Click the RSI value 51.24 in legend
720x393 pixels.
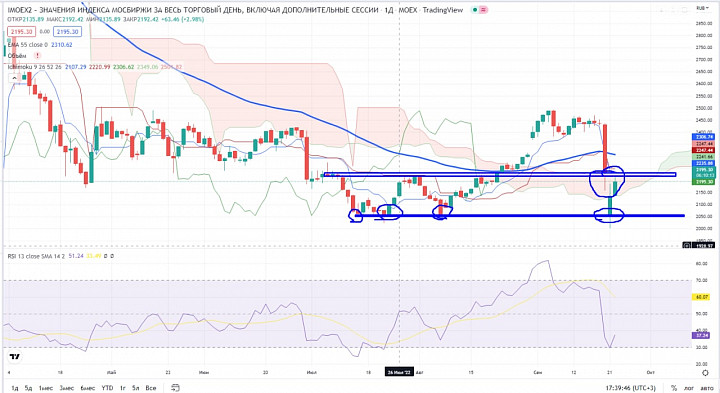(76, 256)
